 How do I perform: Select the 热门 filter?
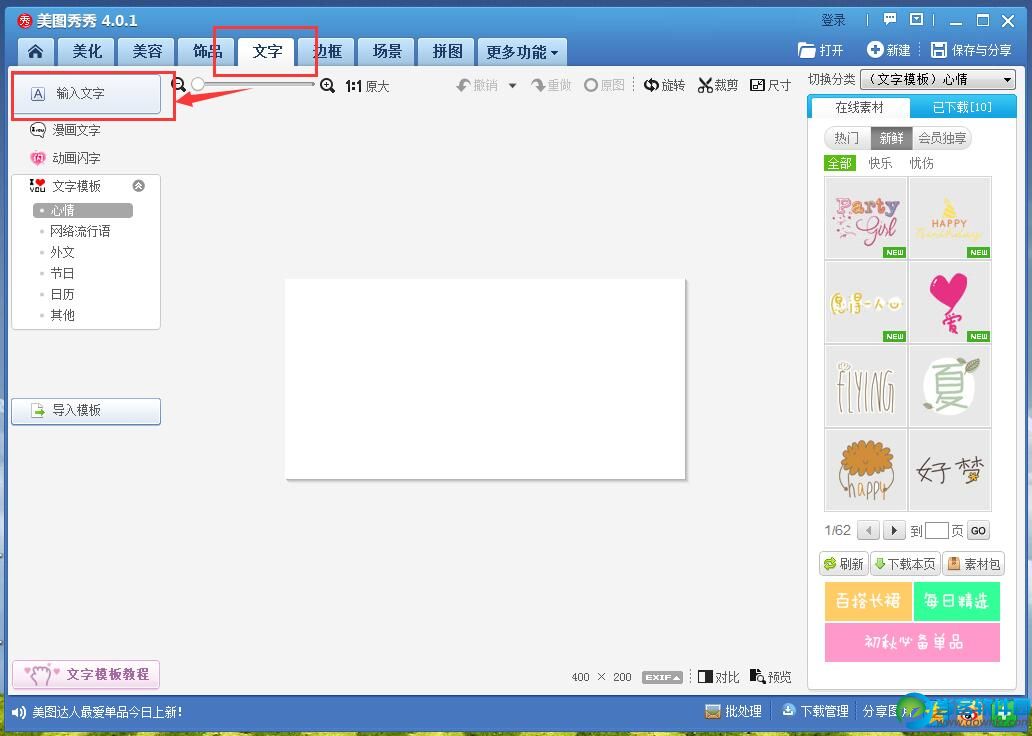(846, 138)
